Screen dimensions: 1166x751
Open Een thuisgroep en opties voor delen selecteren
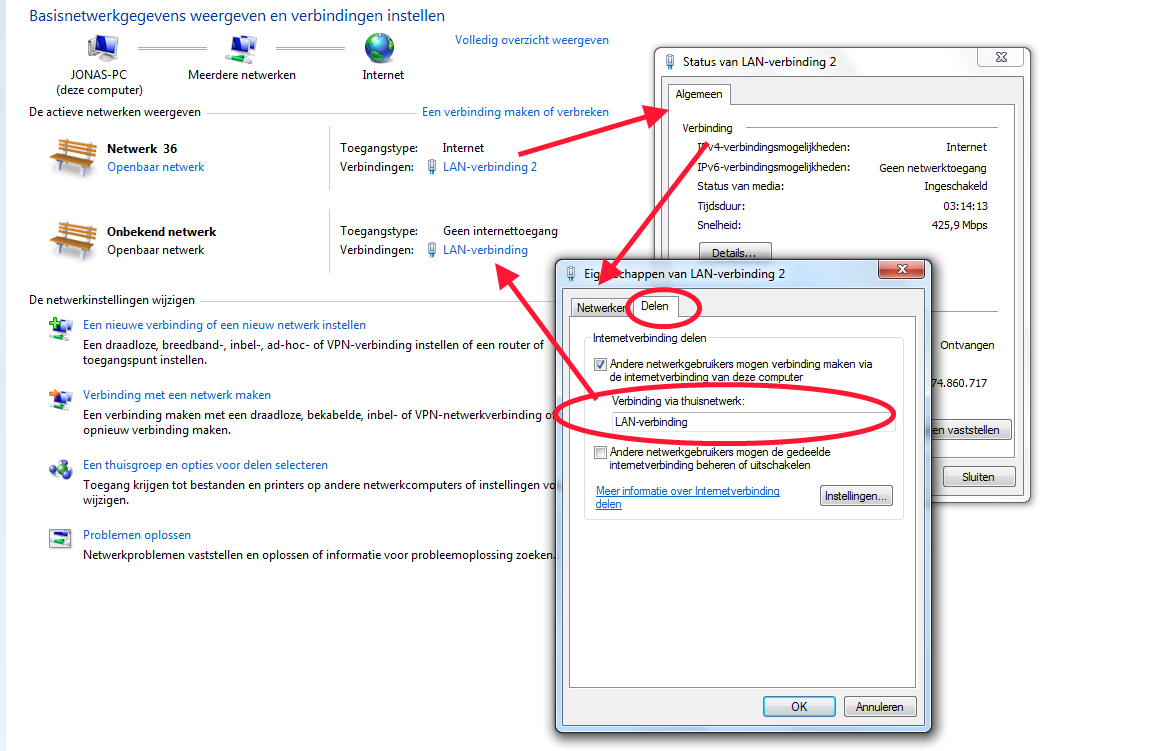[x=205, y=465]
